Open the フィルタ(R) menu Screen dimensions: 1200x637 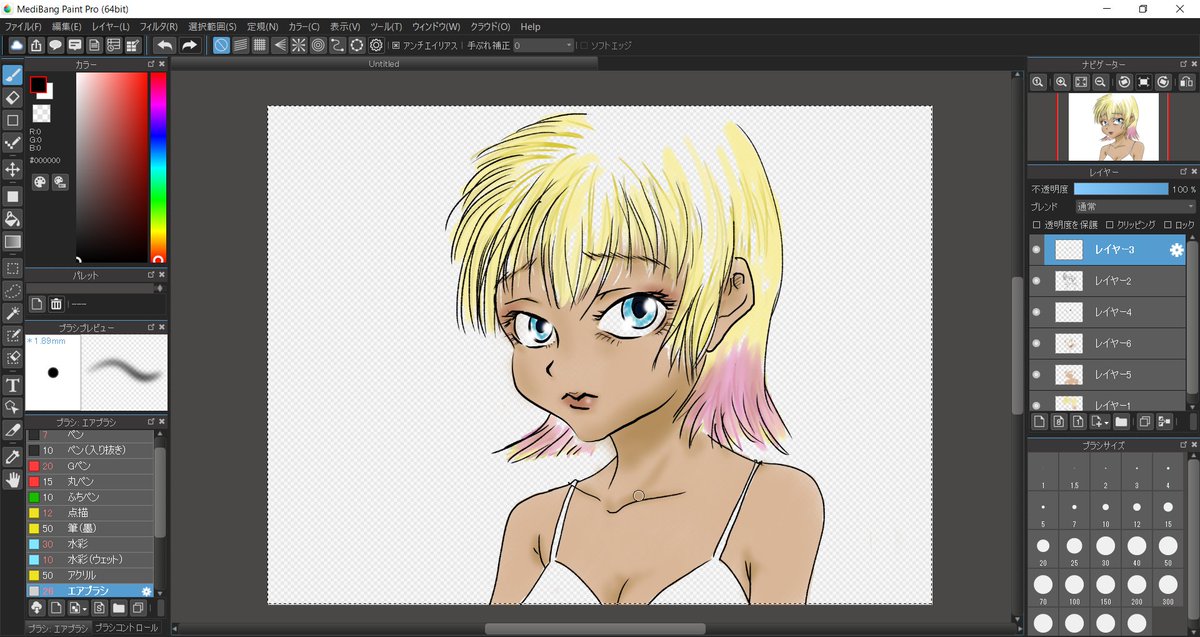pos(158,26)
